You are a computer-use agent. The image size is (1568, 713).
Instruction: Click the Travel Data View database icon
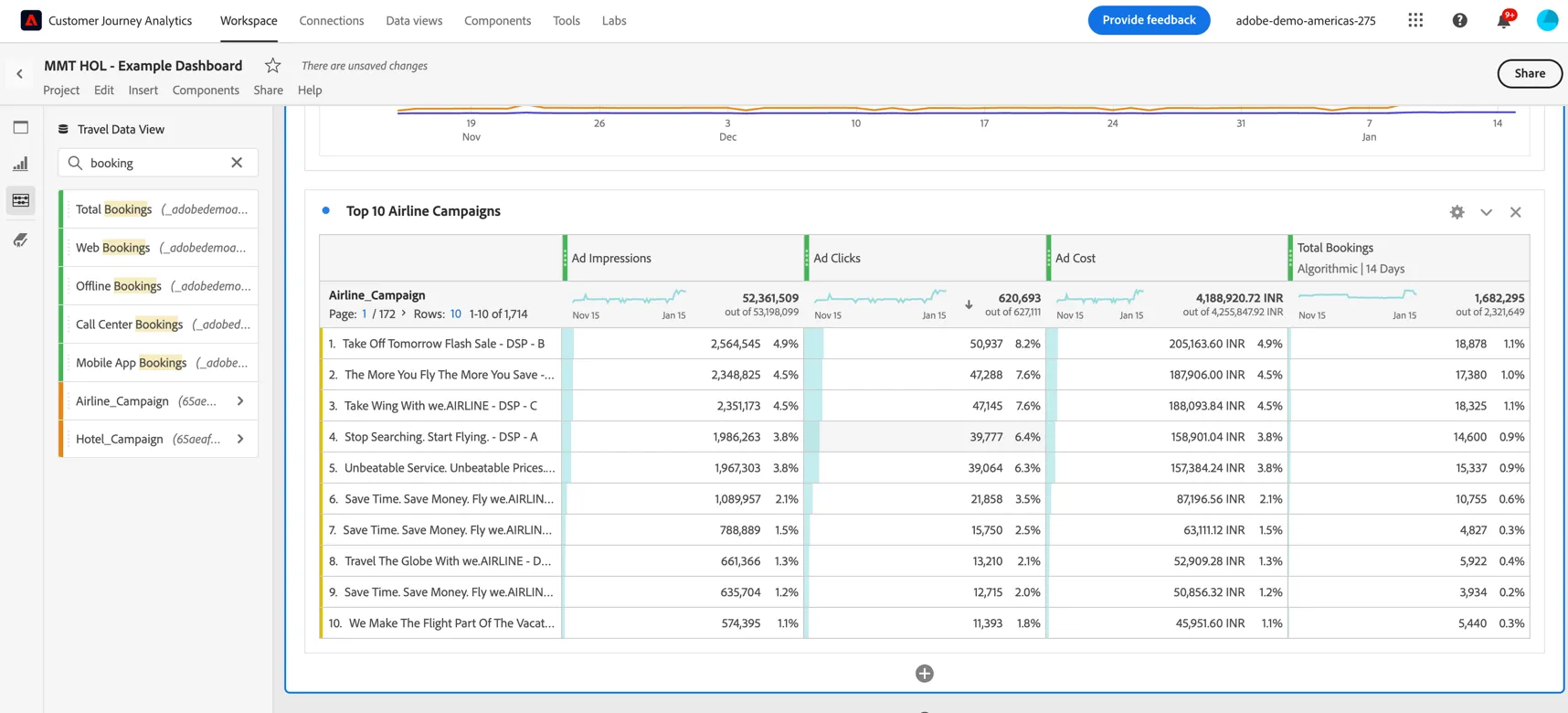[63, 130]
